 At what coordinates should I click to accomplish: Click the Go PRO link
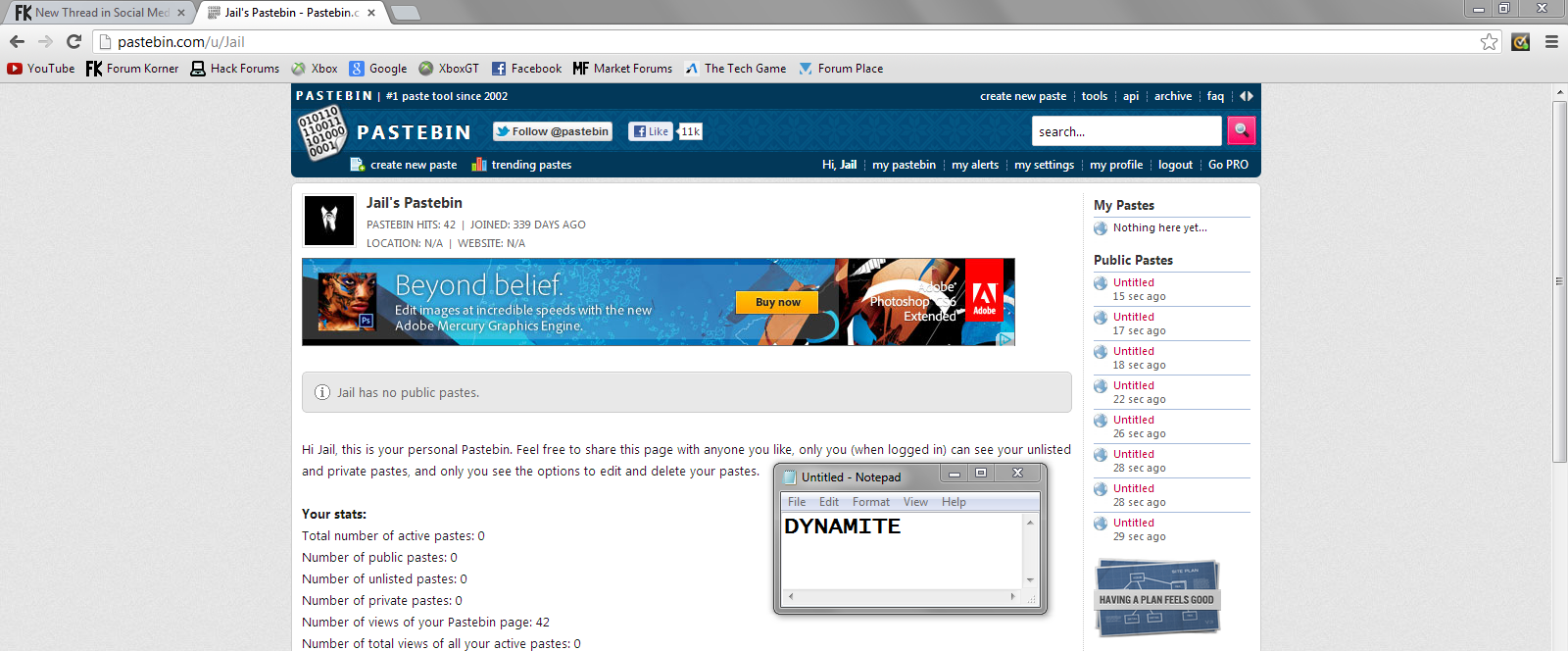pos(1228,165)
